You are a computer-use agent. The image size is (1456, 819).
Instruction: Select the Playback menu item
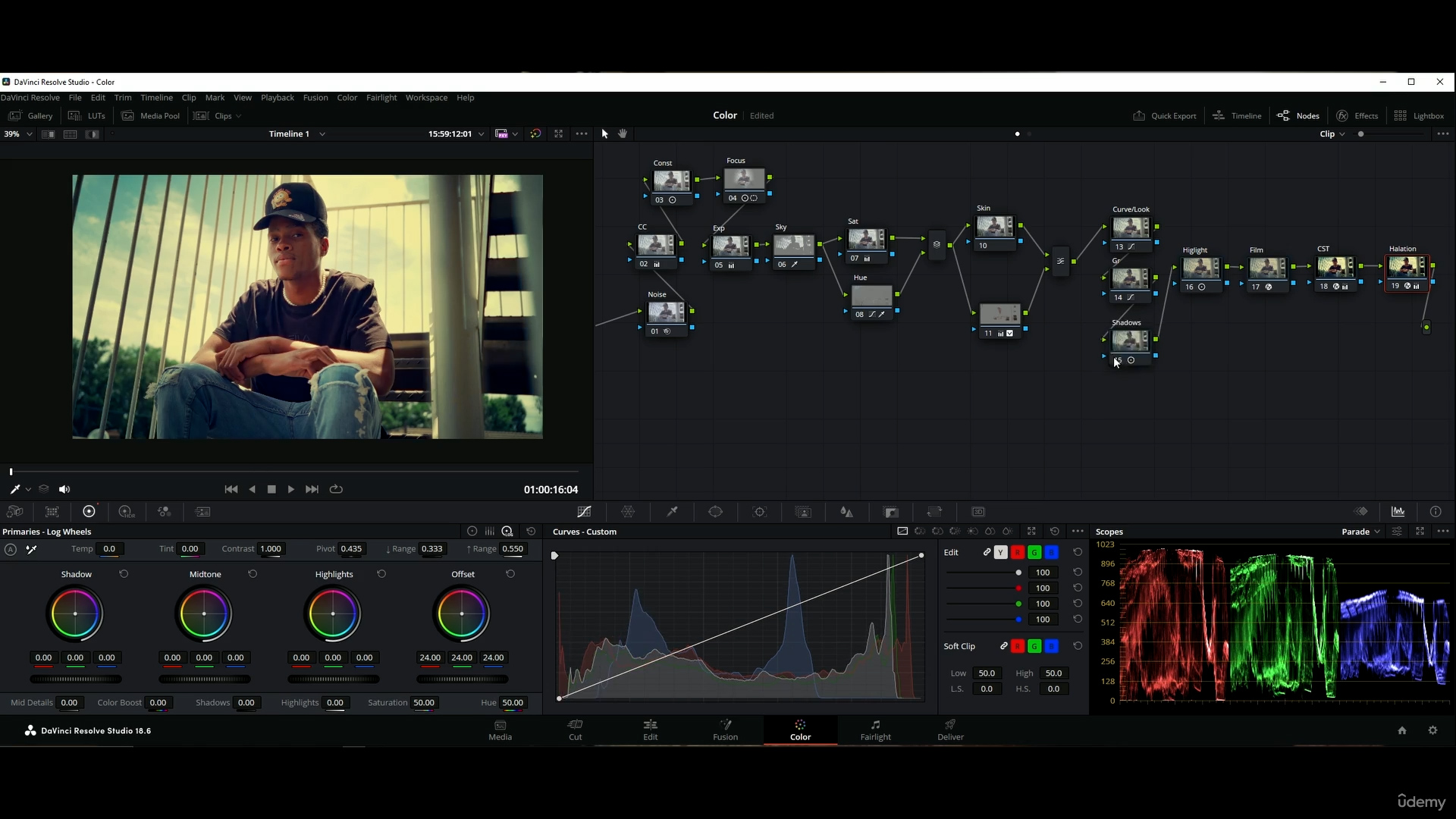click(x=278, y=97)
